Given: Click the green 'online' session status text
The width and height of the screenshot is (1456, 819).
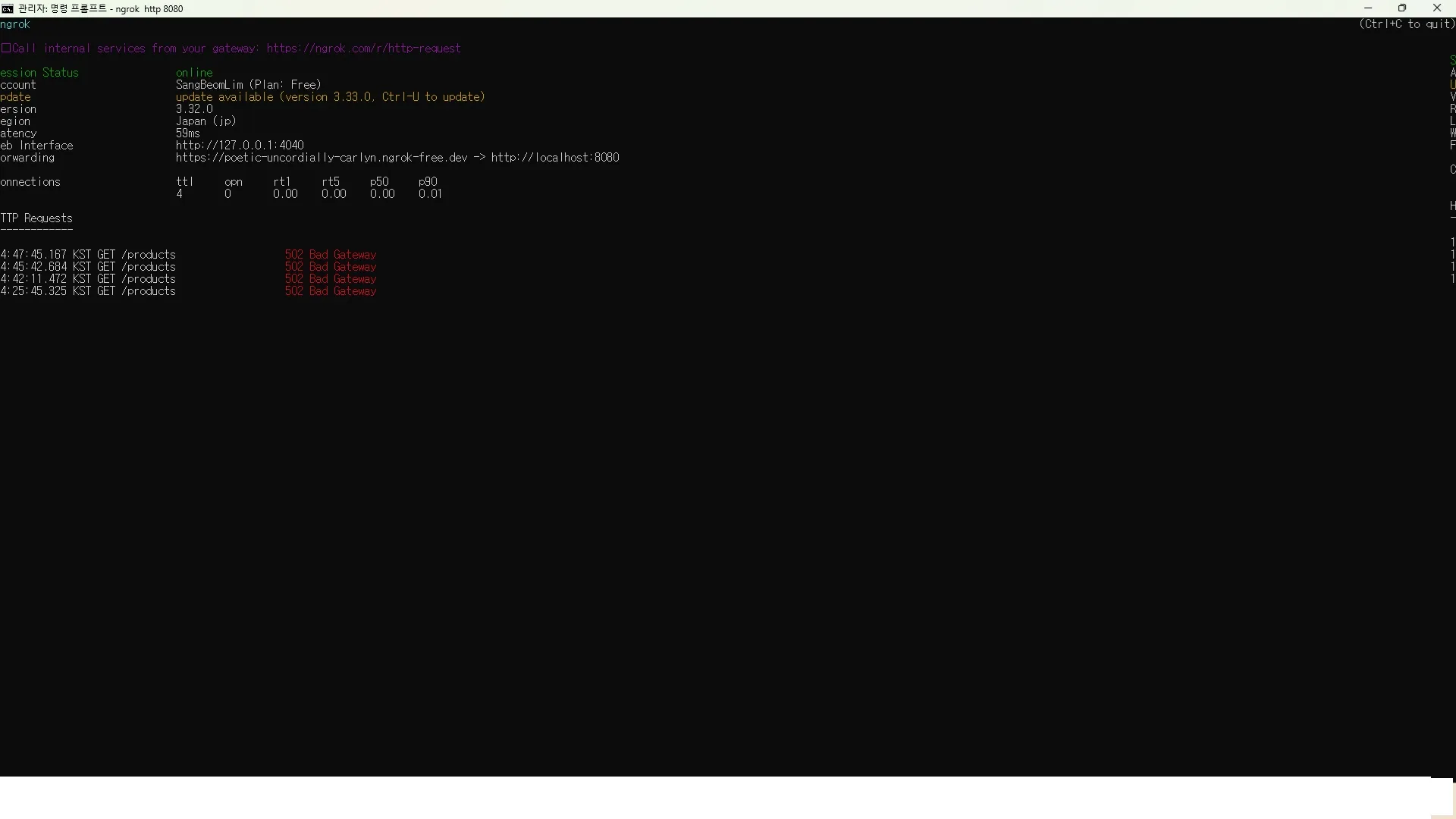Looking at the screenshot, I should (194, 73).
